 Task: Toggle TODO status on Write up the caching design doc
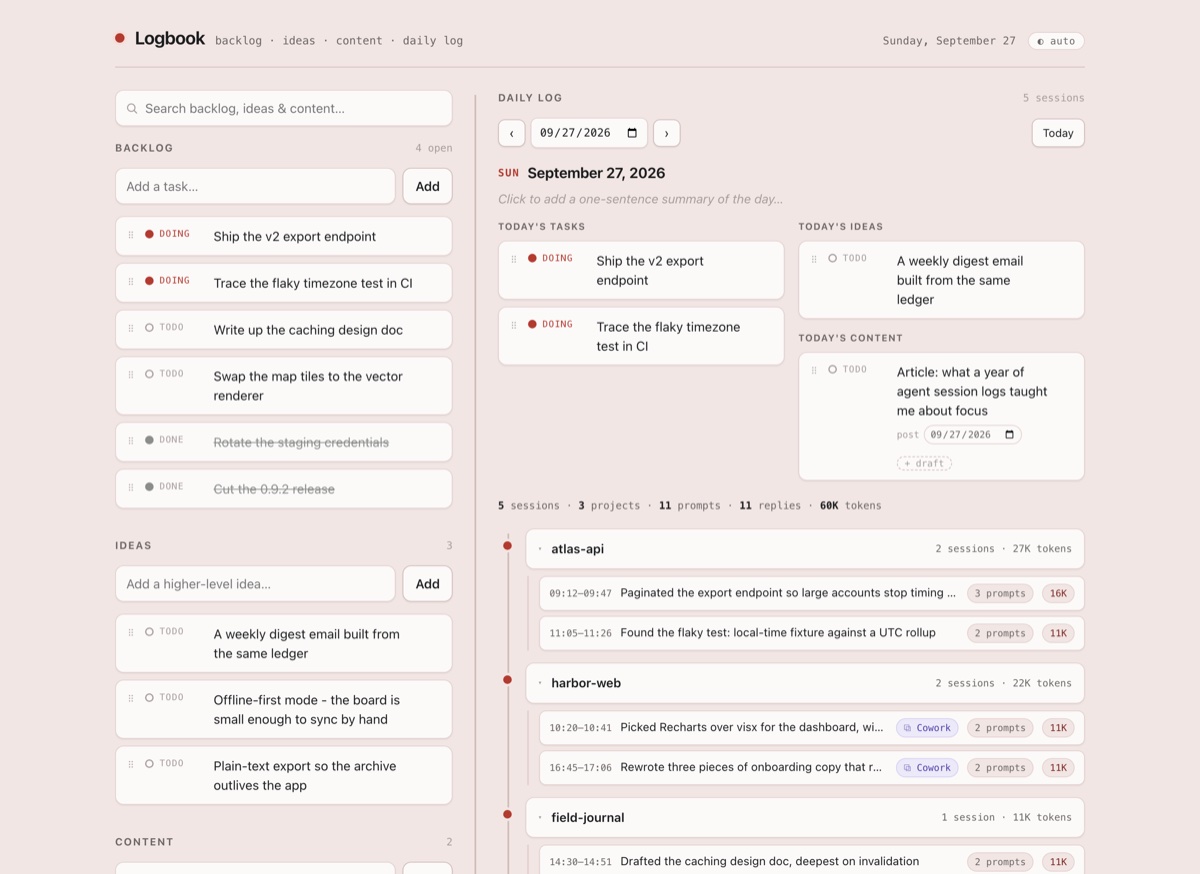tap(164, 327)
